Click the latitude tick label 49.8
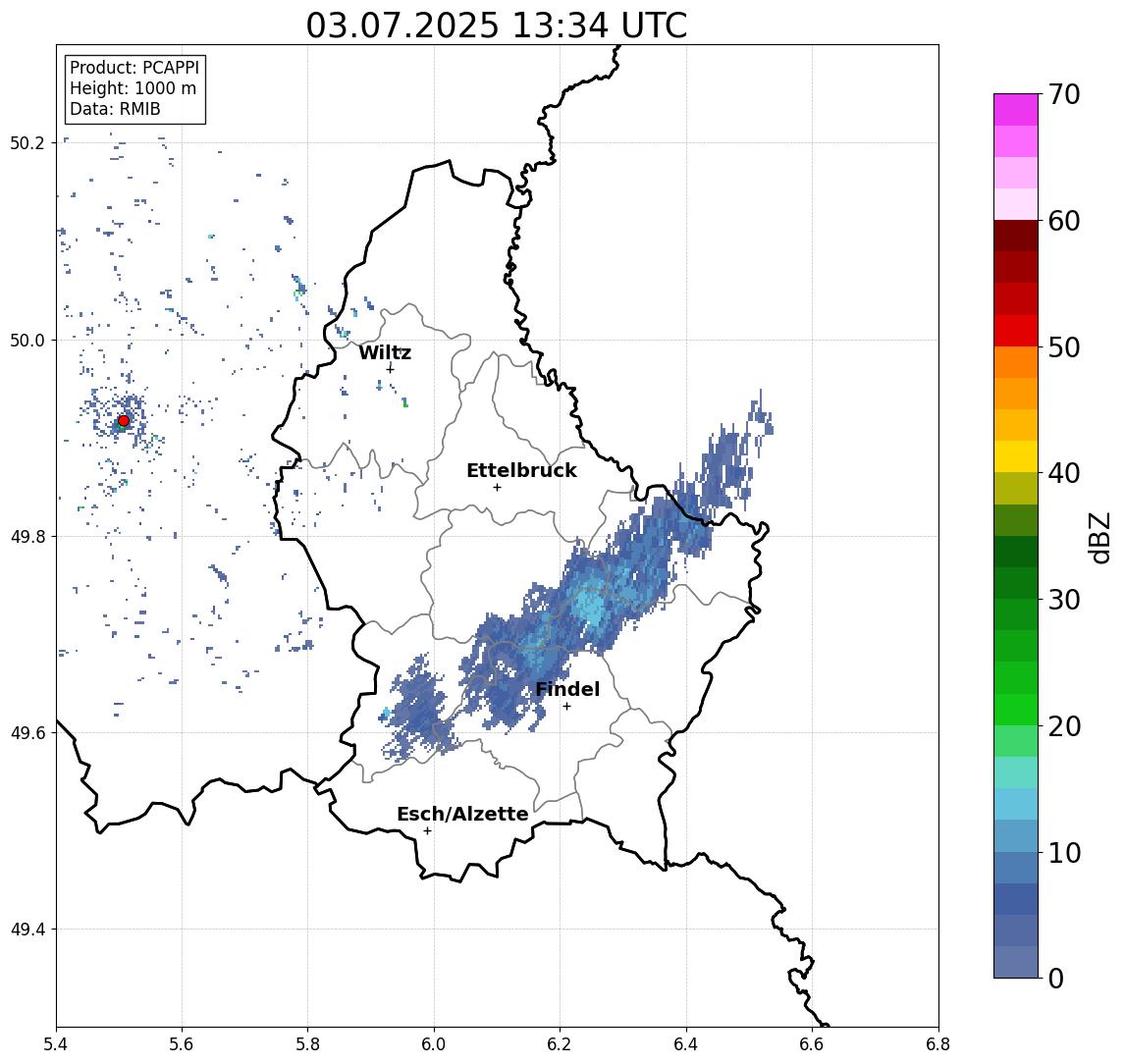Screen dimensions: 1124x1064 [x=27, y=536]
